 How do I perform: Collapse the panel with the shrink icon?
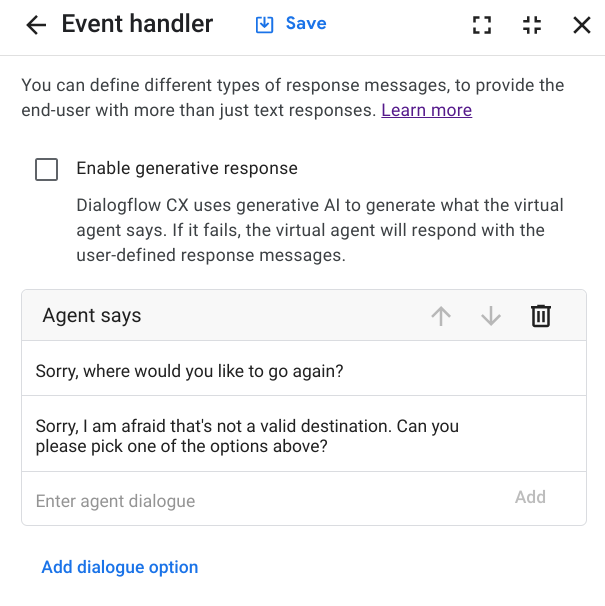click(x=532, y=25)
